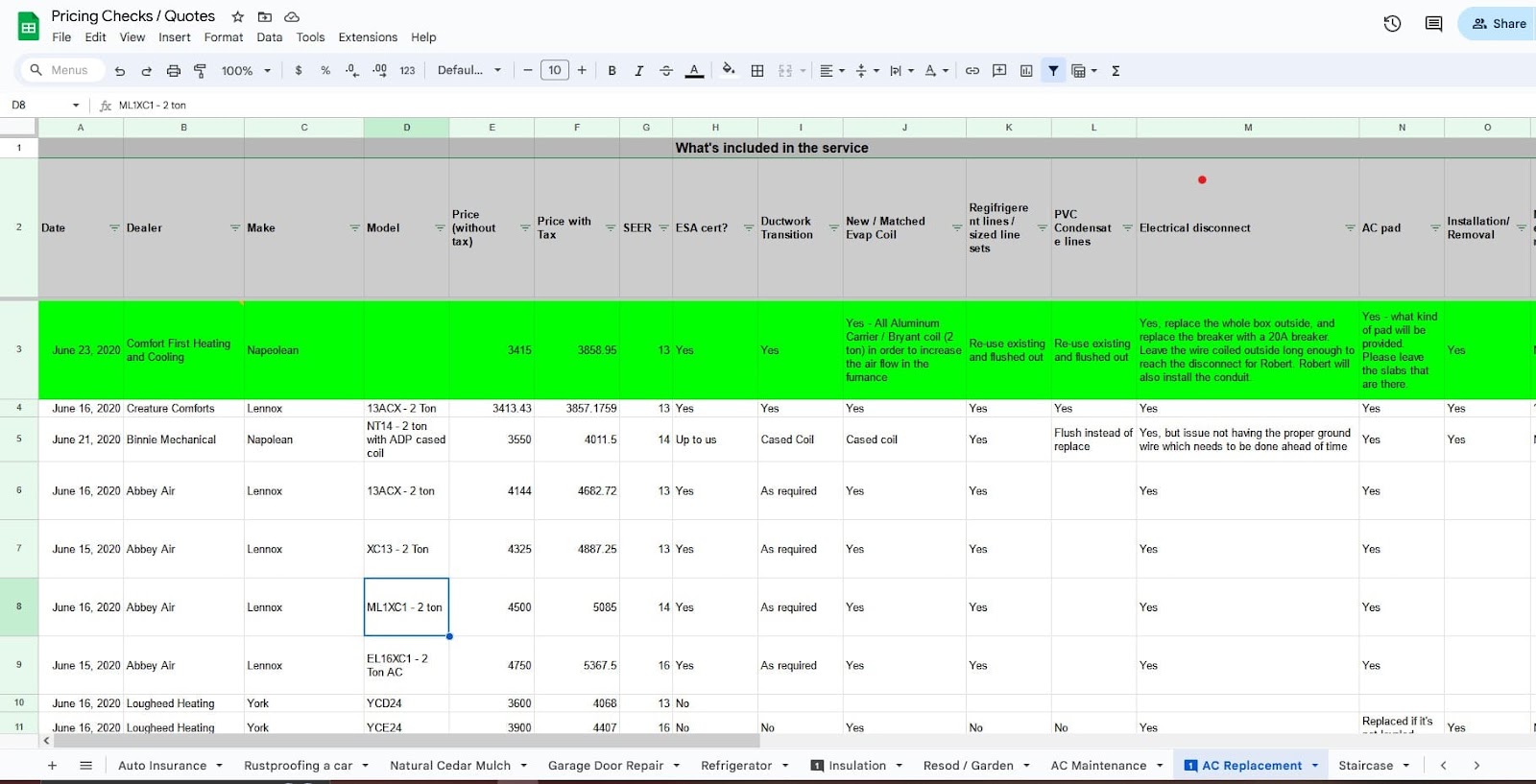Open the font family dropdown
Image resolution: width=1536 pixels, height=784 pixels.
tap(469, 71)
